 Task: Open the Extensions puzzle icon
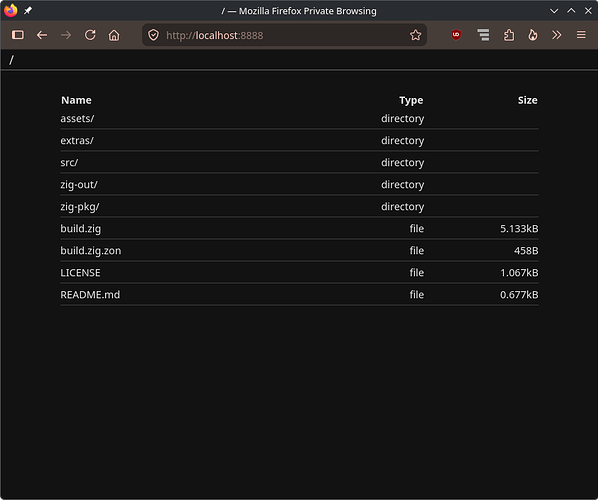pyautogui.click(x=509, y=35)
